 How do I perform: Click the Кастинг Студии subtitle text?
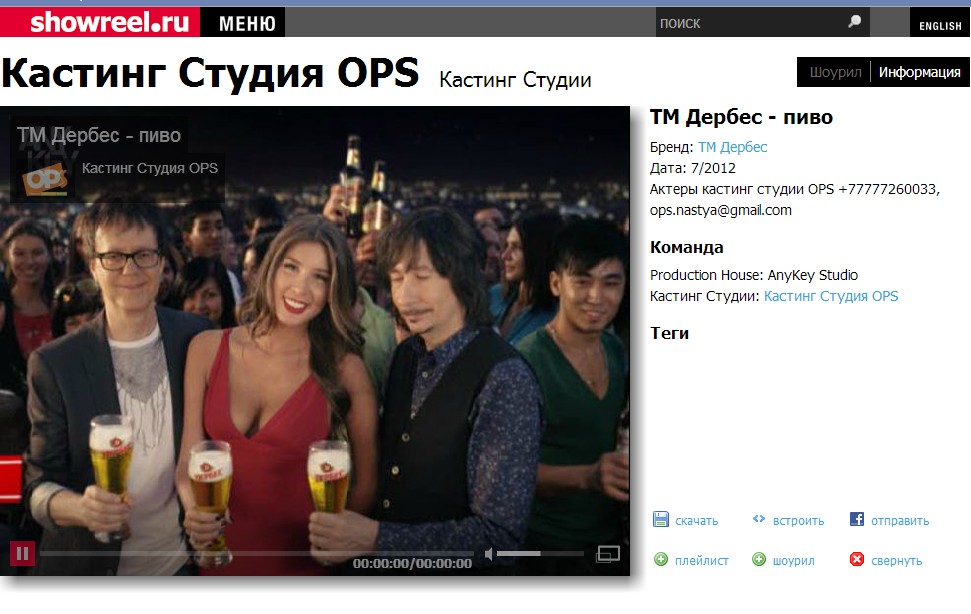[515, 80]
